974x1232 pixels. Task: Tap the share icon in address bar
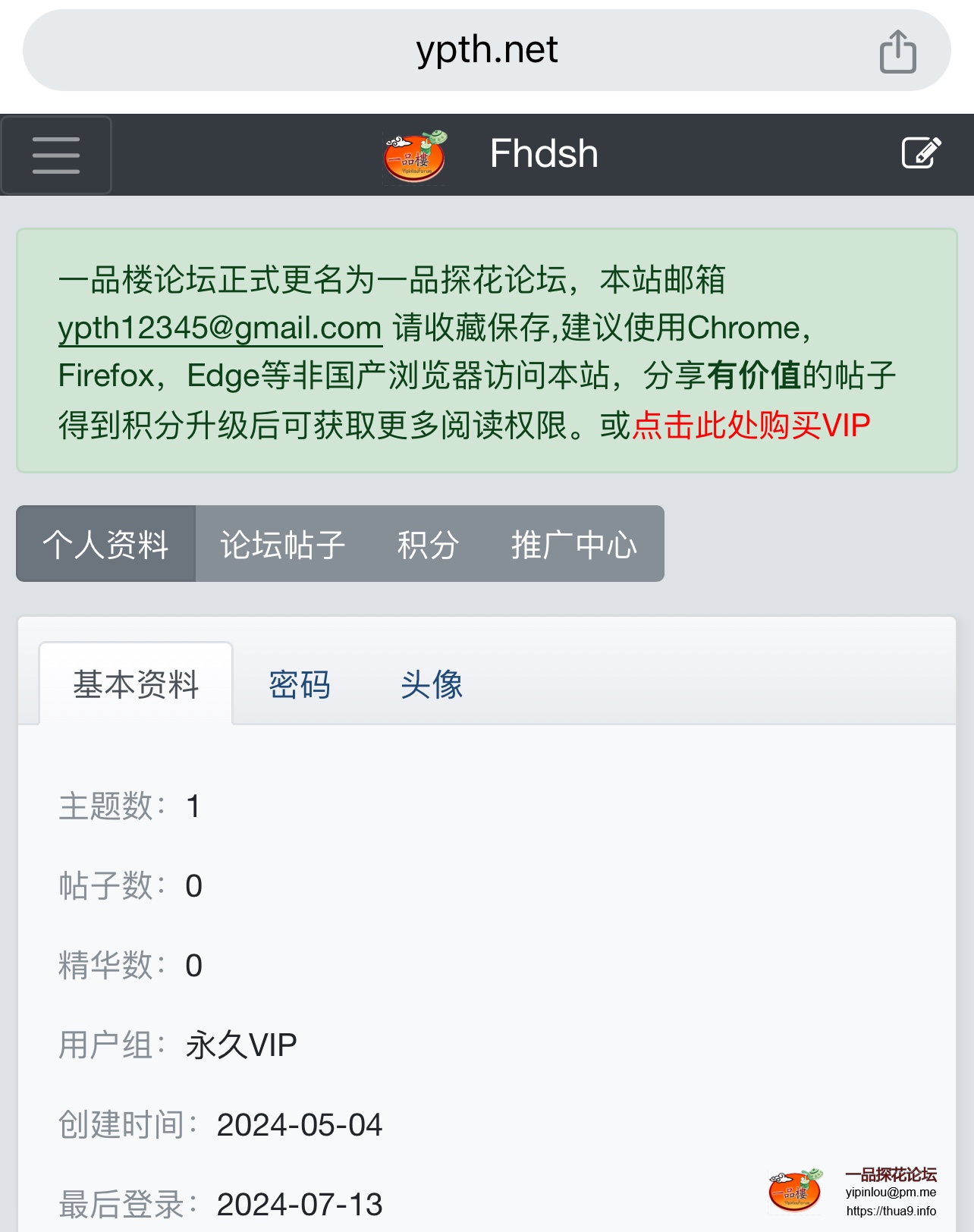pyautogui.click(x=898, y=52)
